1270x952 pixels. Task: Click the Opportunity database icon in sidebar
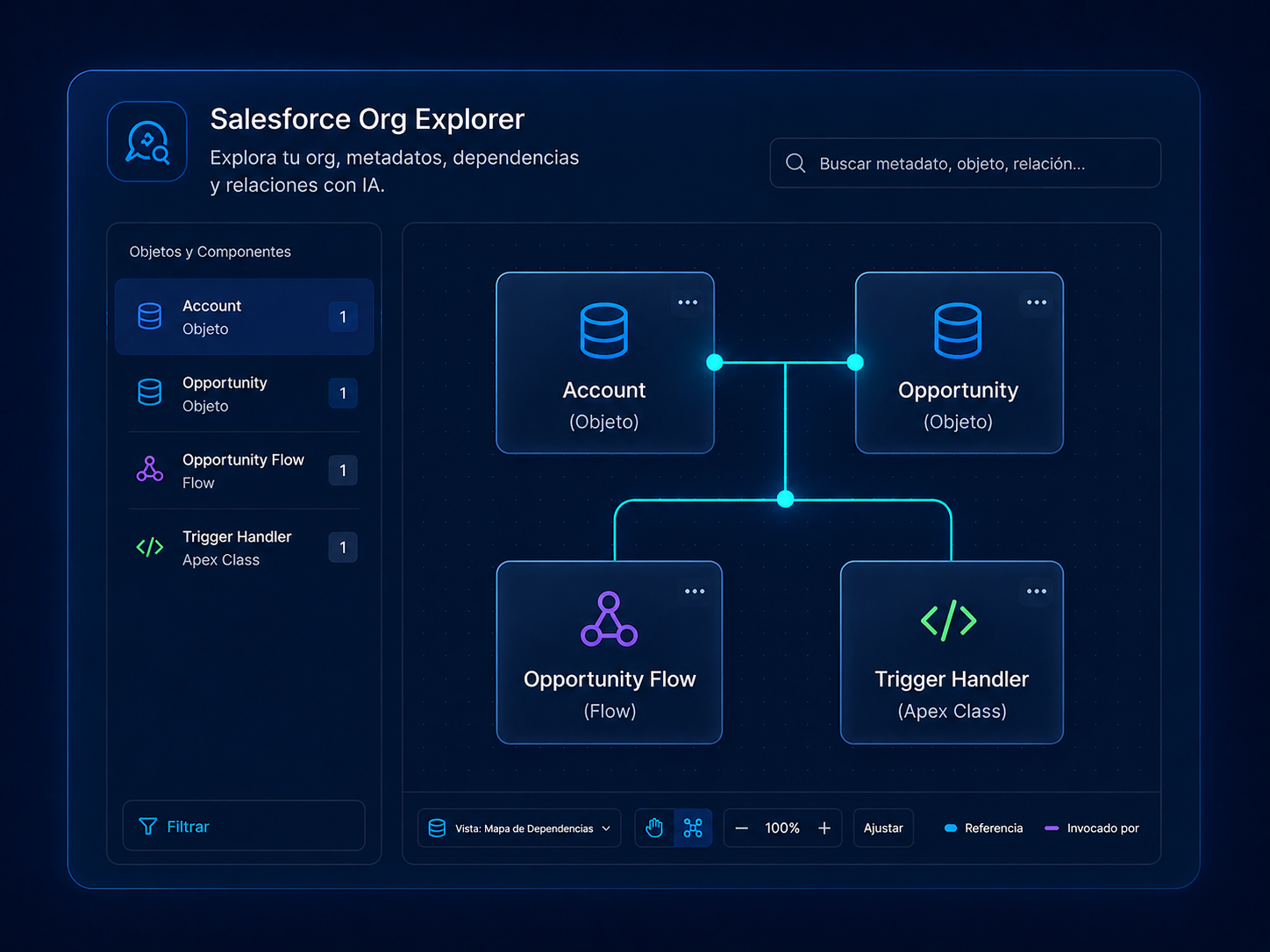coord(150,393)
